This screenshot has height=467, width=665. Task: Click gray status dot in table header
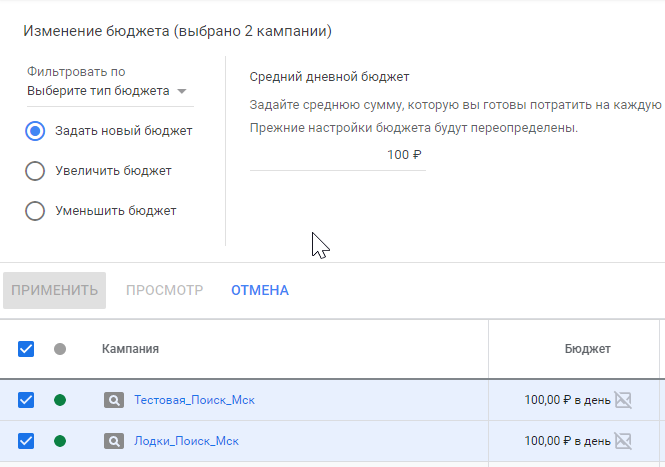click(60, 349)
